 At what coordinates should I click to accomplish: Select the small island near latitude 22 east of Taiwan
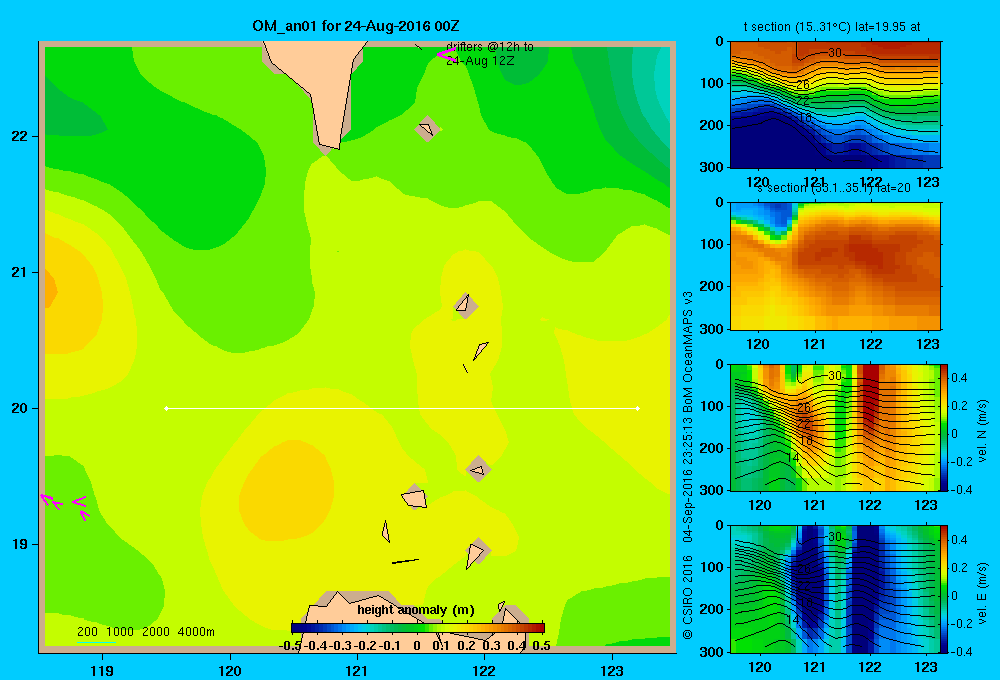tap(427, 129)
